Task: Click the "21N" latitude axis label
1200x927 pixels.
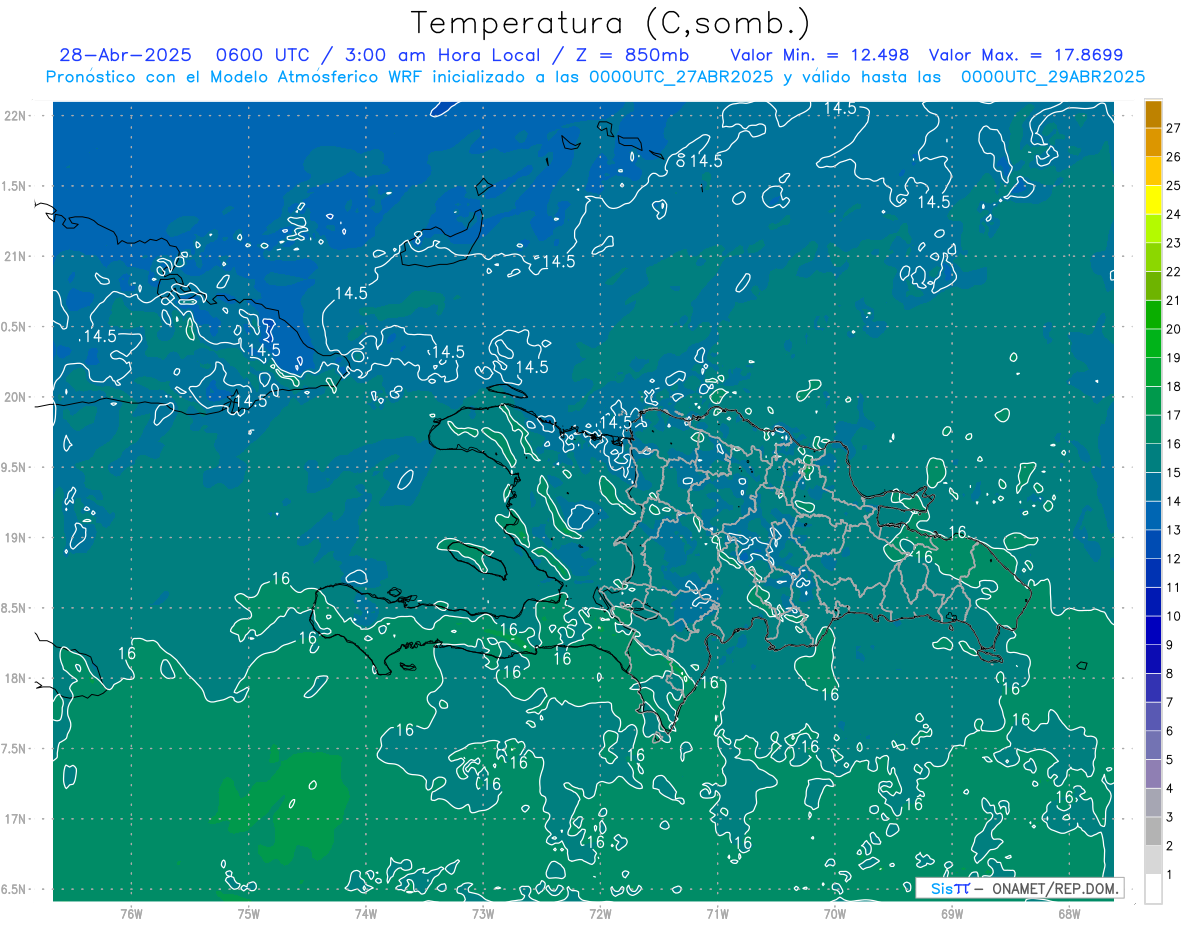Action: point(15,256)
